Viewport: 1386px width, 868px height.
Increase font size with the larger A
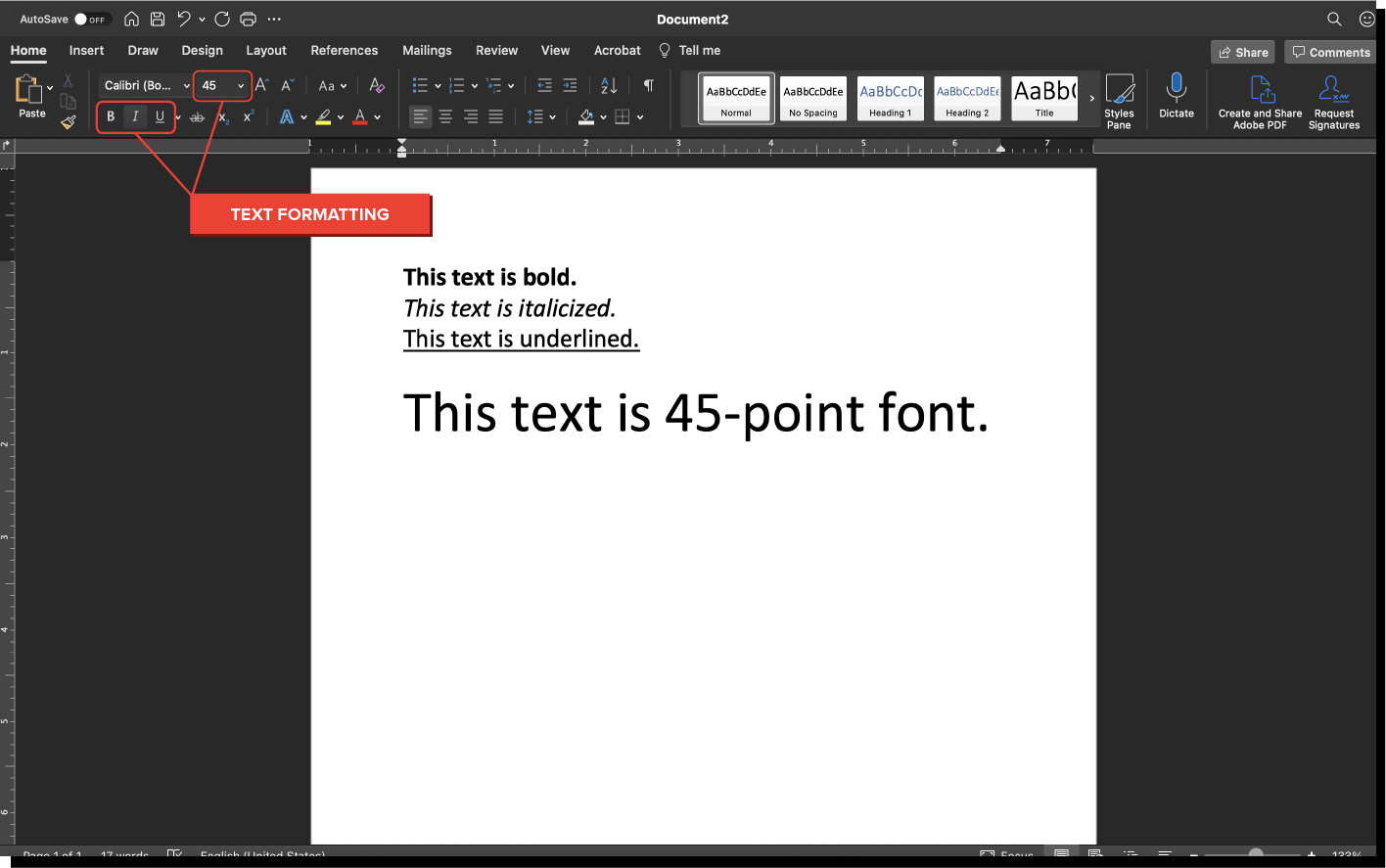(x=261, y=86)
